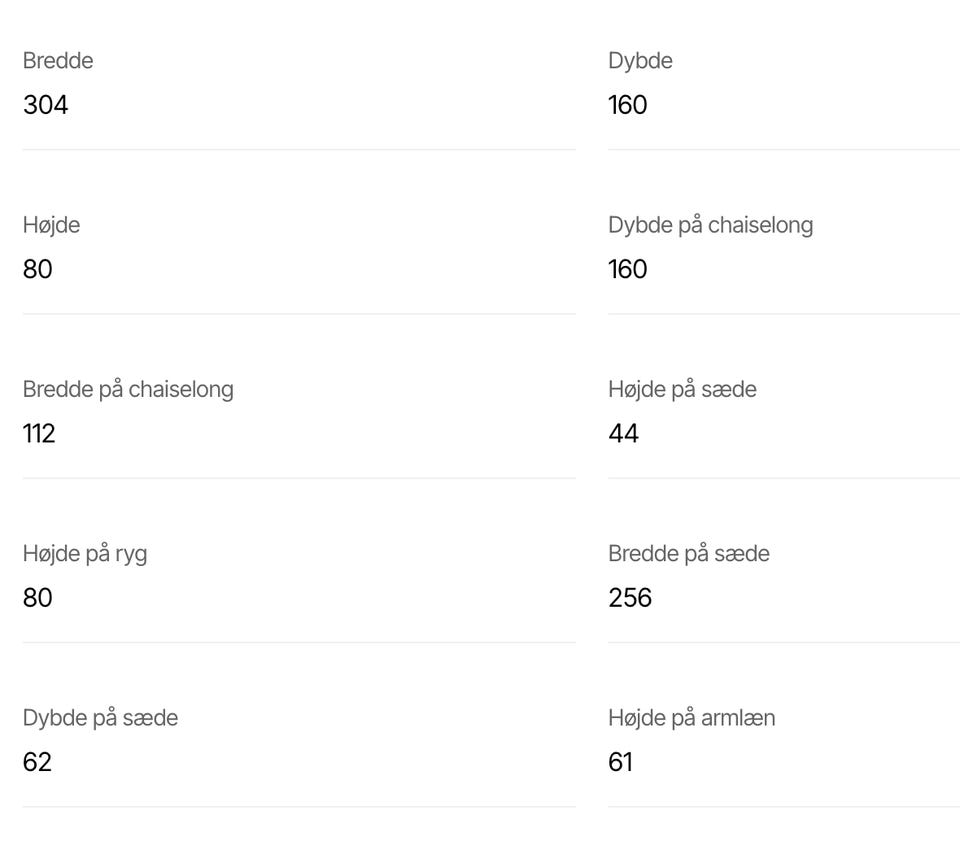The image size is (960, 854).
Task: Select the 112 chaiselong width value
Action: pyautogui.click(x=39, y=433)
